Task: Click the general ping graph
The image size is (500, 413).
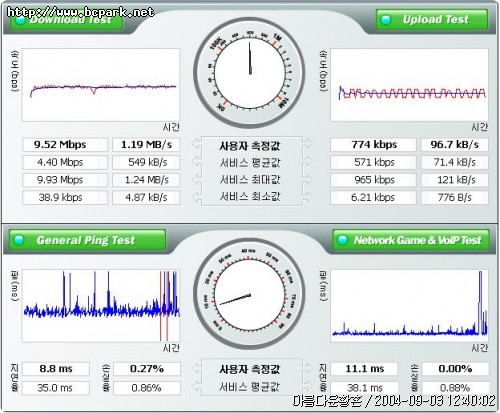Action: [101, 306]
